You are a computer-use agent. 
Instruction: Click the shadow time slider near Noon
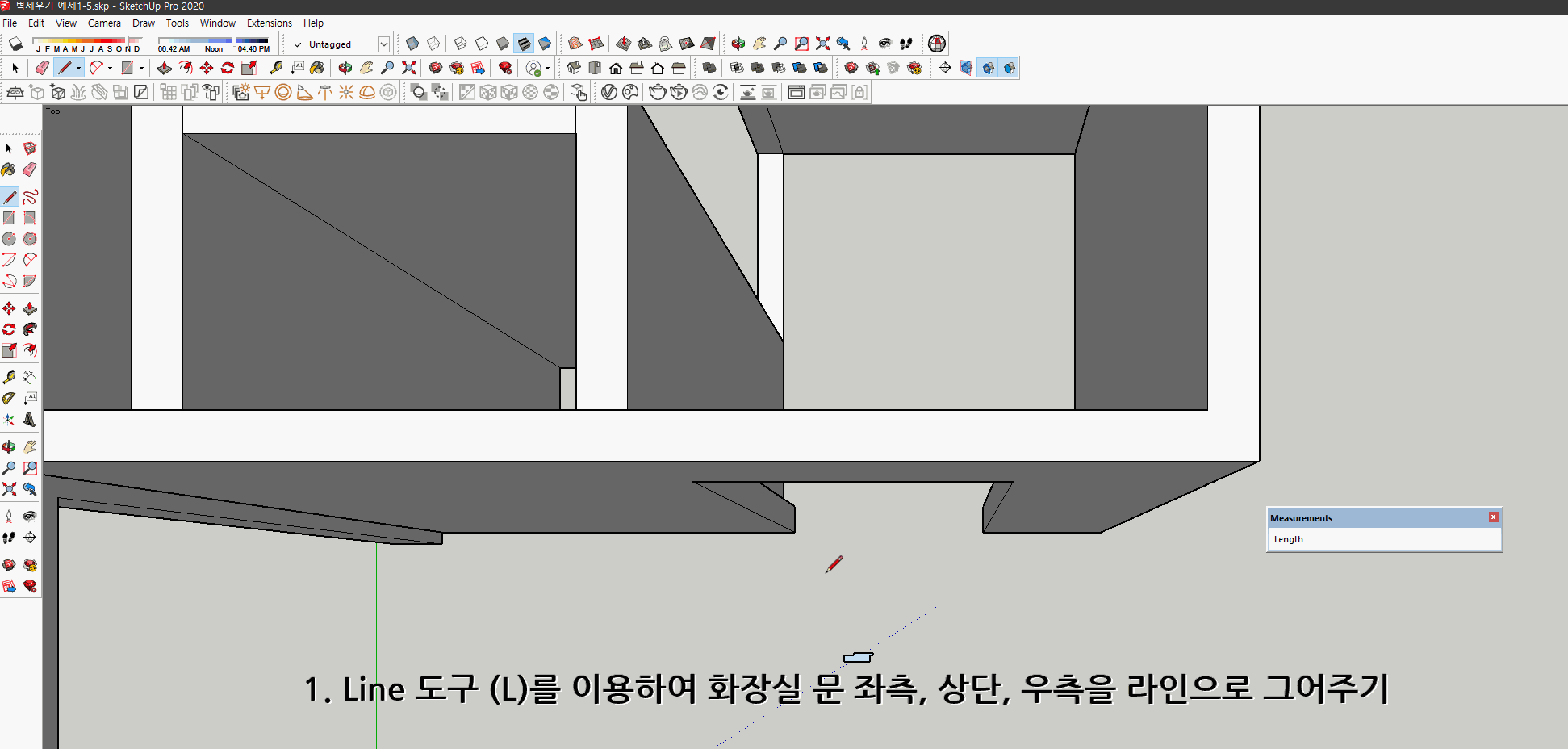click(214, 39)
